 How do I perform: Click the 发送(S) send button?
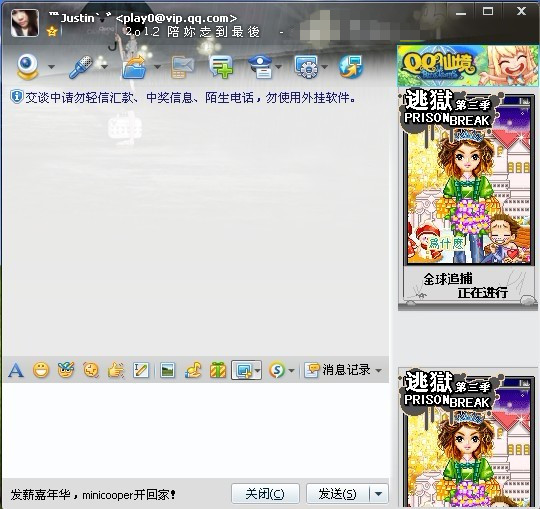click(338, 494)
